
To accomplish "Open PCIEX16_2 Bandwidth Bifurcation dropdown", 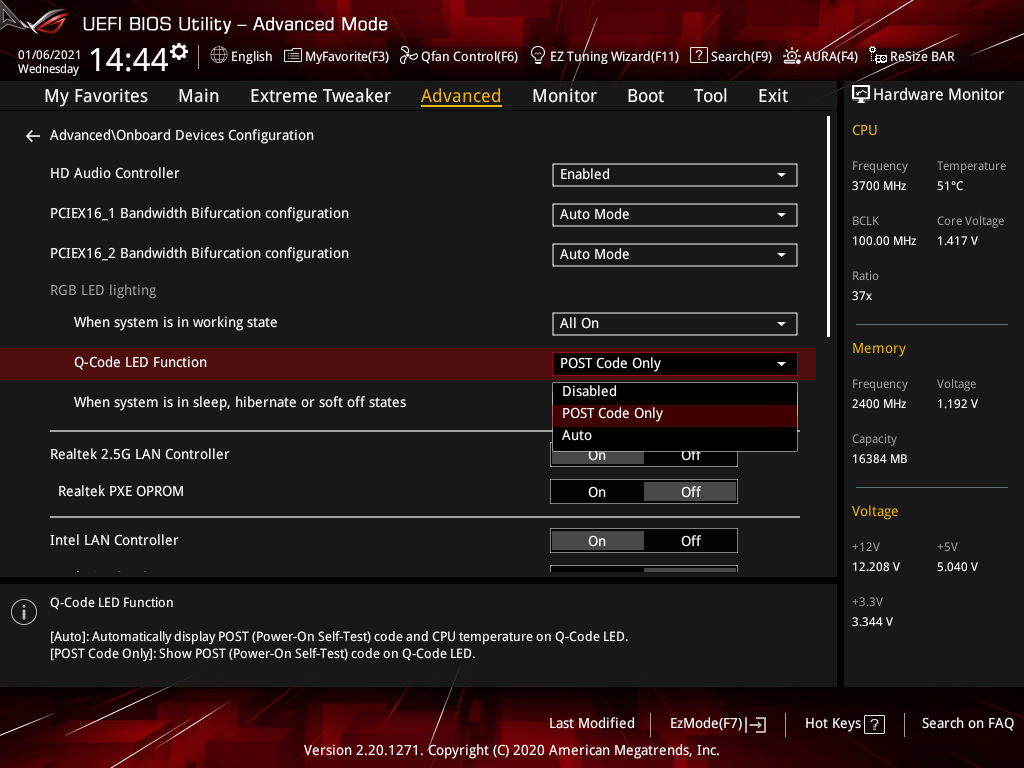I will [675, 255].
